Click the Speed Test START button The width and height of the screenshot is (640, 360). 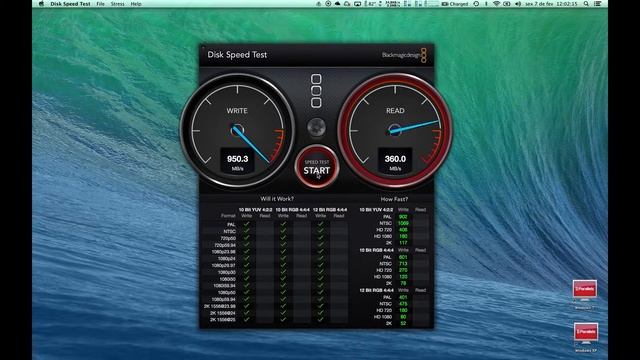pos(317,167)
